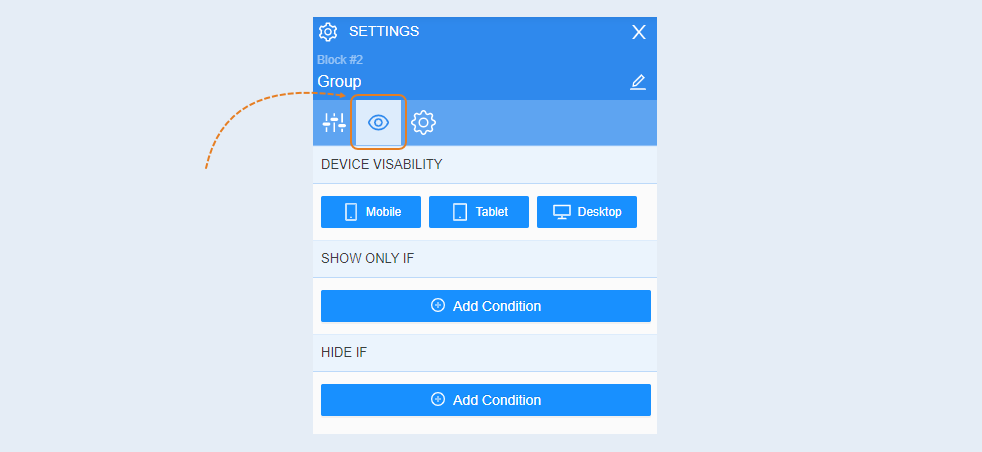Viewport: 982px width, 452px height.
Task: Click the Block #2 label
Action: [x=340, y=60]
